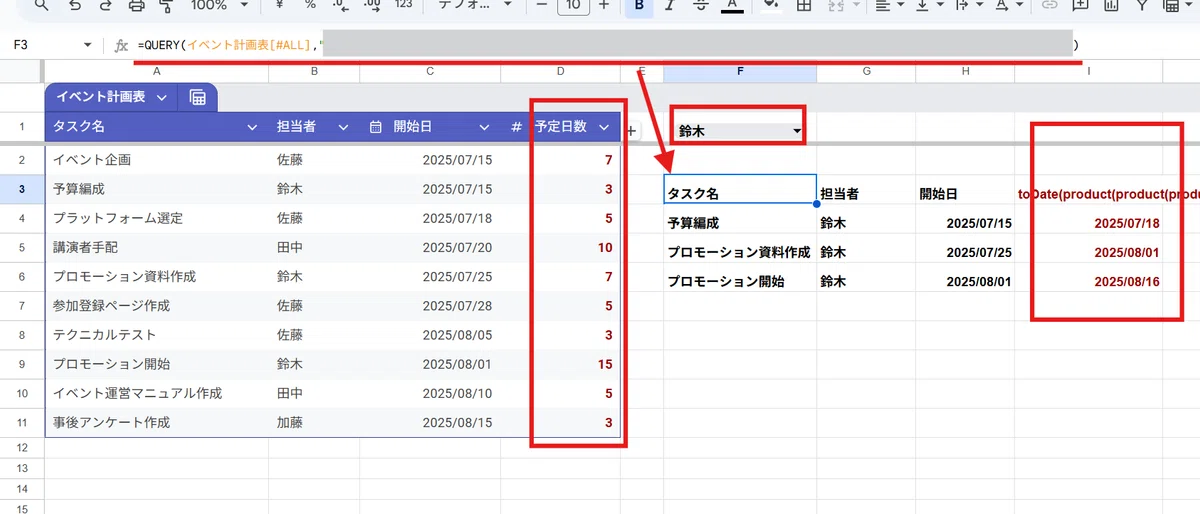Open the table views icon in toolbar

coord(1172,5)
